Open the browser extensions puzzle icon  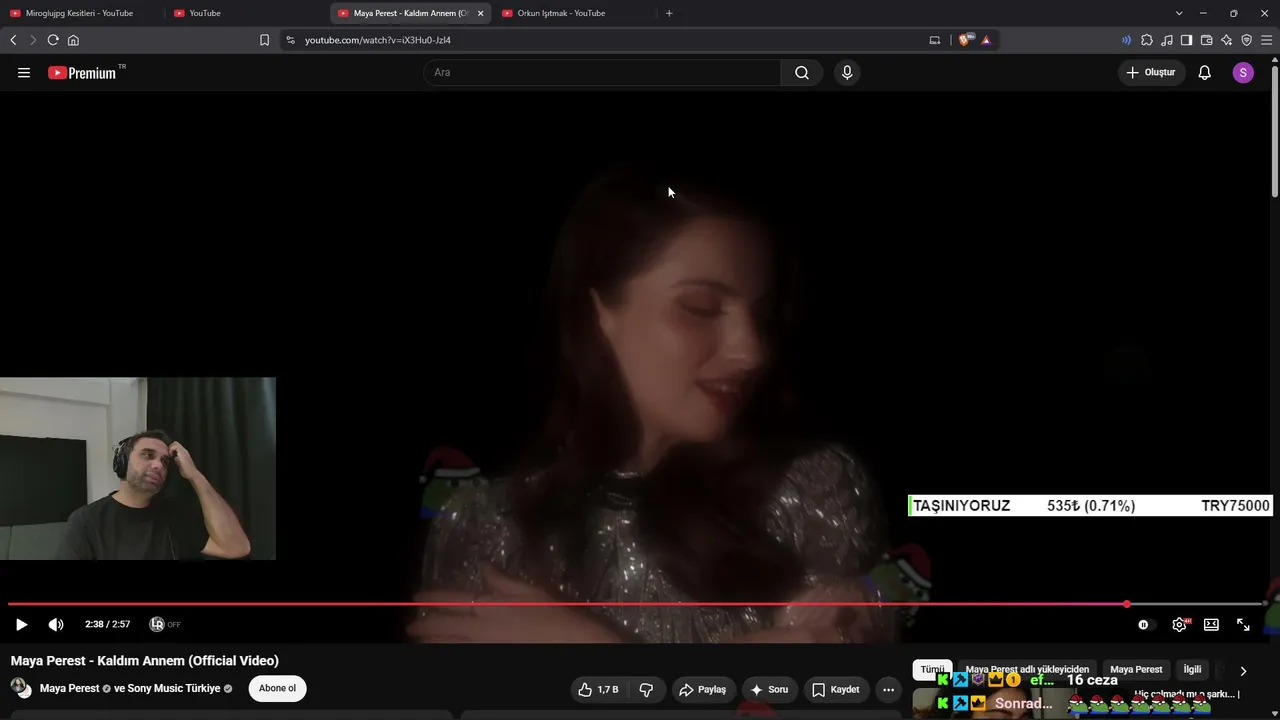point(1147,40)
